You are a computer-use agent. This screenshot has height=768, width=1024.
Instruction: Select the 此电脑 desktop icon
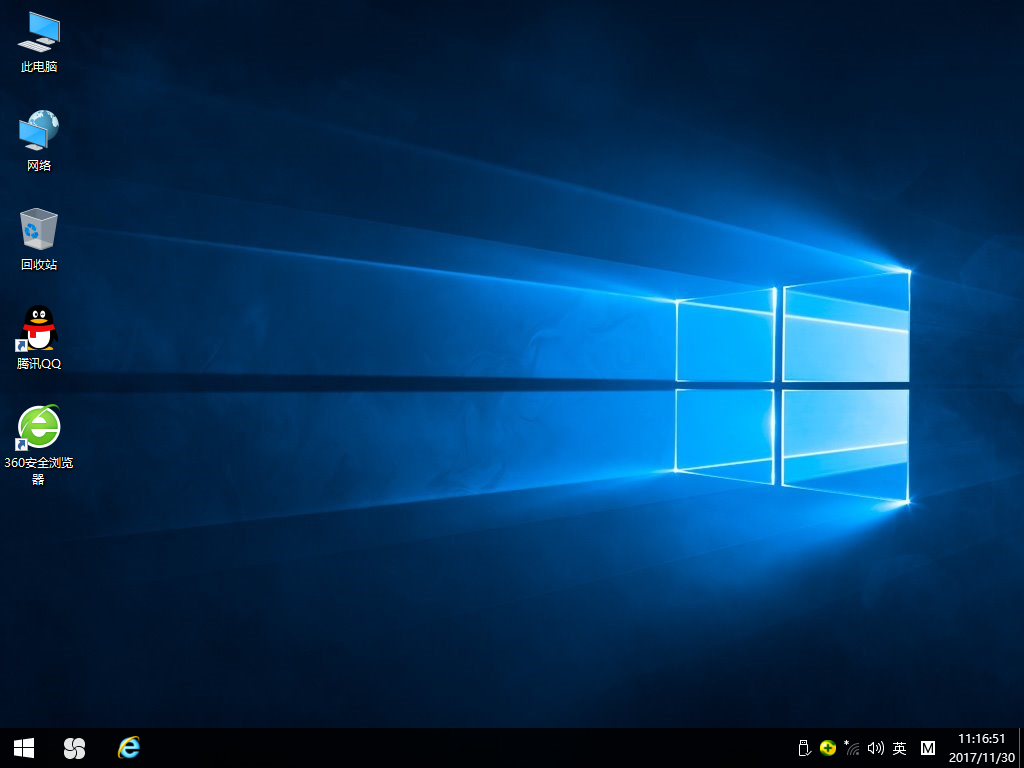pyautogui.click(x=39, y=42)
